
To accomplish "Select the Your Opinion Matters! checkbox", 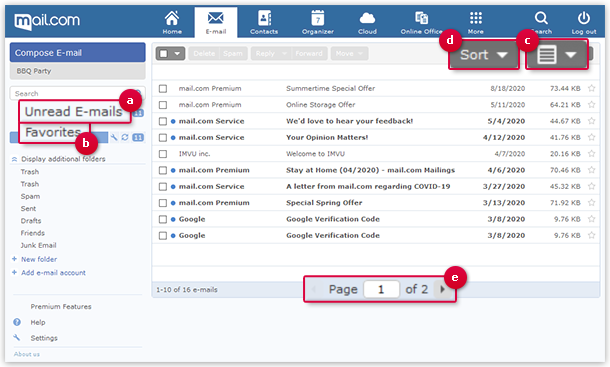I will click(163, 138).
